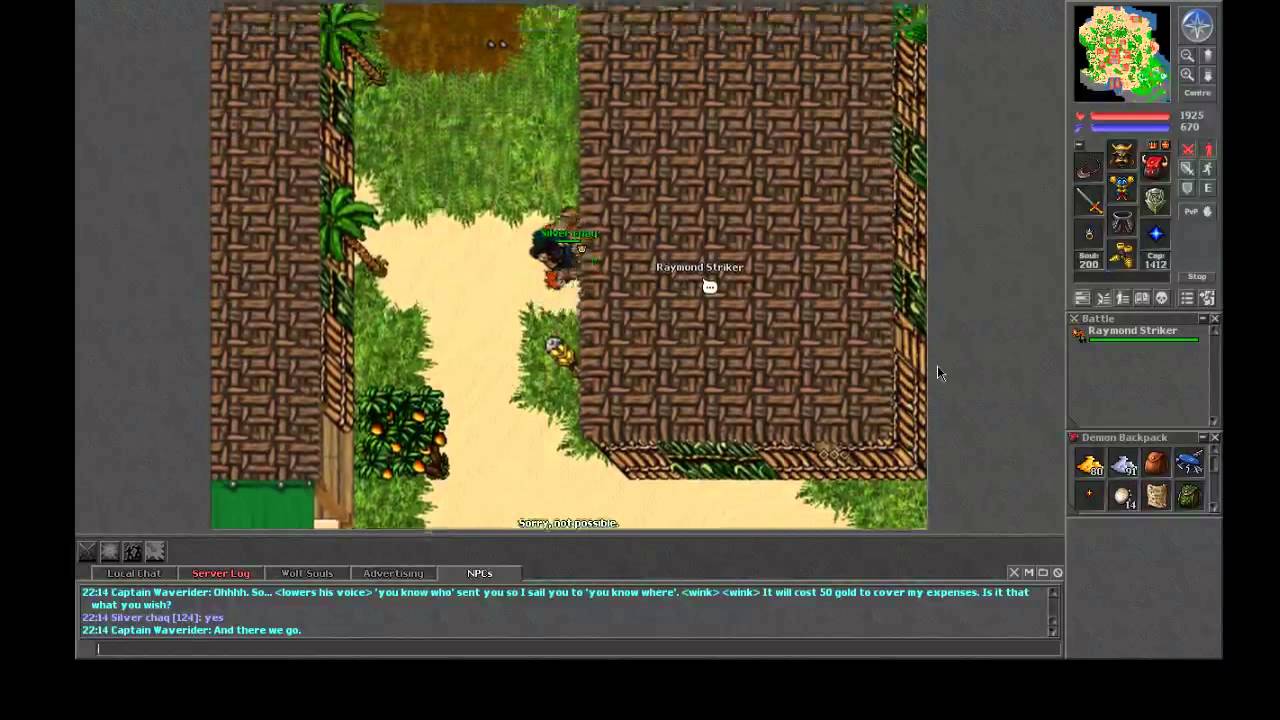Click the chat message input field
1280x720 pixels.
click(x=570, y=648)
